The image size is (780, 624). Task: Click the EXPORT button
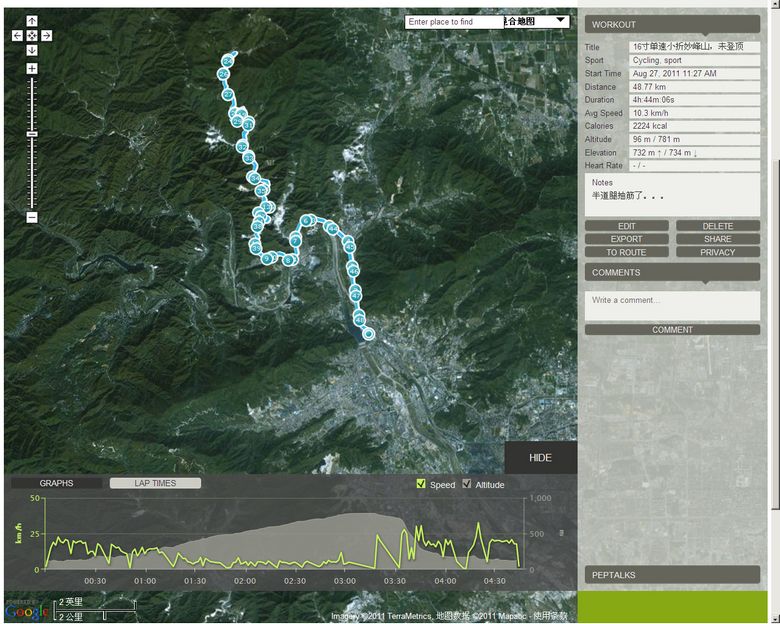pos(627,239)
